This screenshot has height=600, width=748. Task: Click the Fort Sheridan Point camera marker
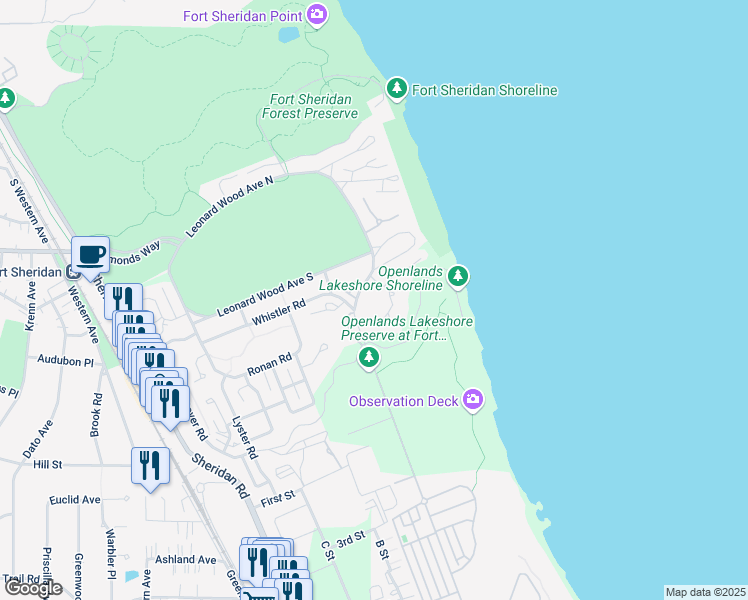317,15
